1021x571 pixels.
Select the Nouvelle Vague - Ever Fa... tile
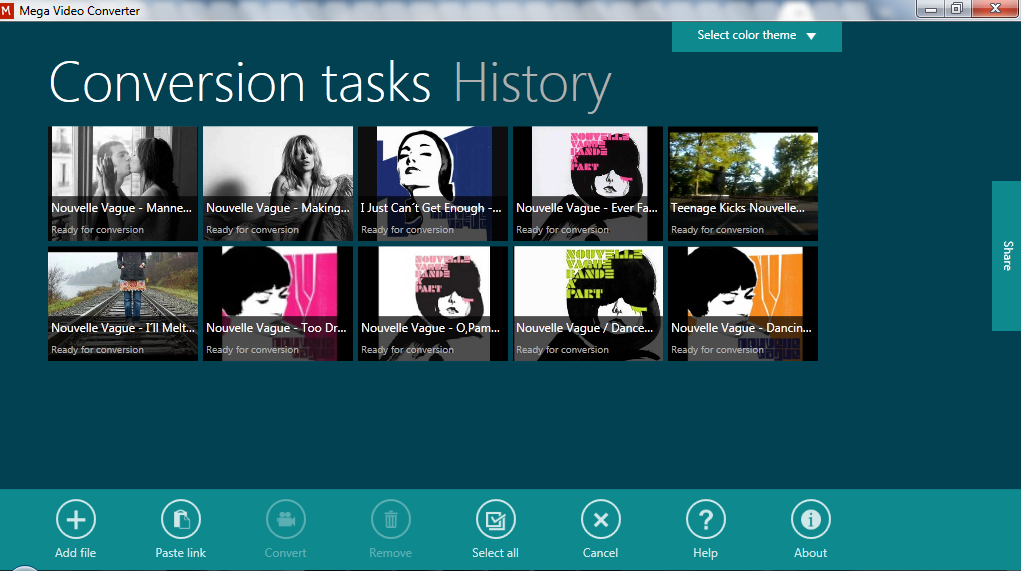tap(588, 184)
